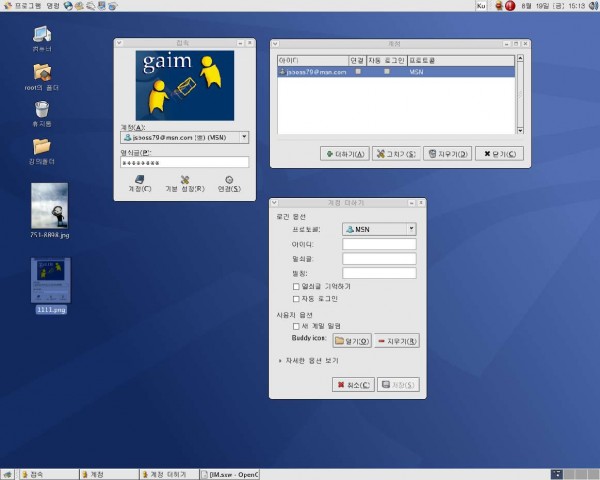Expand the Show more options section
The image size is (600, 480).
point(308,361)
